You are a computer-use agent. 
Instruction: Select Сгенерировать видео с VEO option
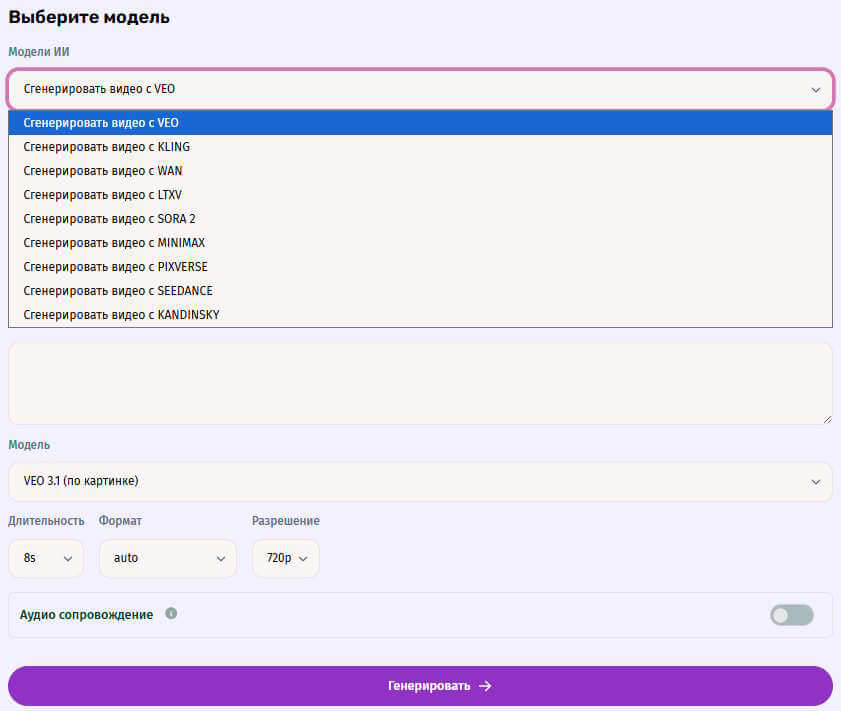click(101, 123)
